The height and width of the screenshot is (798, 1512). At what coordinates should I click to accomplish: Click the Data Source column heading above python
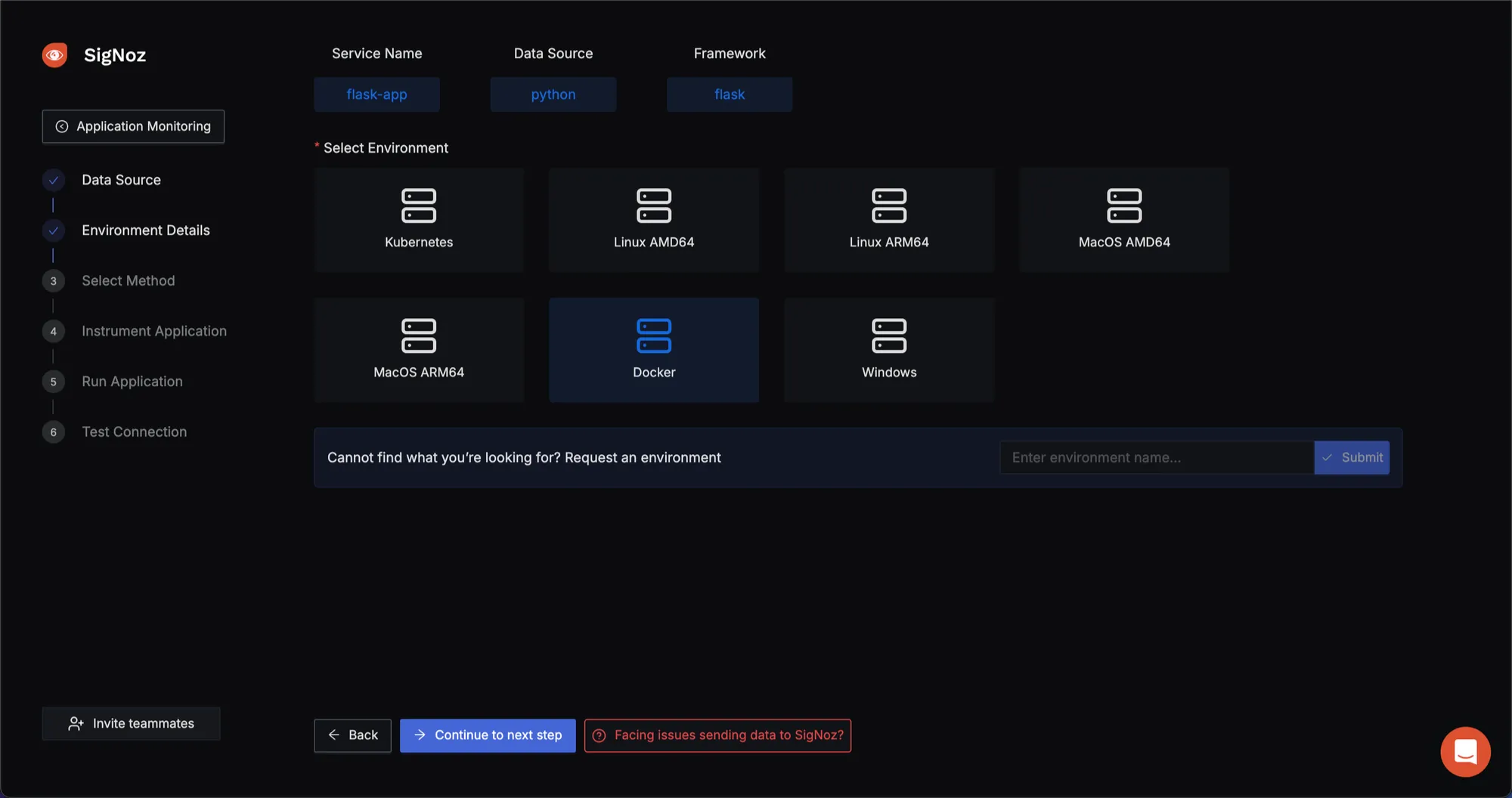[553, 54]
